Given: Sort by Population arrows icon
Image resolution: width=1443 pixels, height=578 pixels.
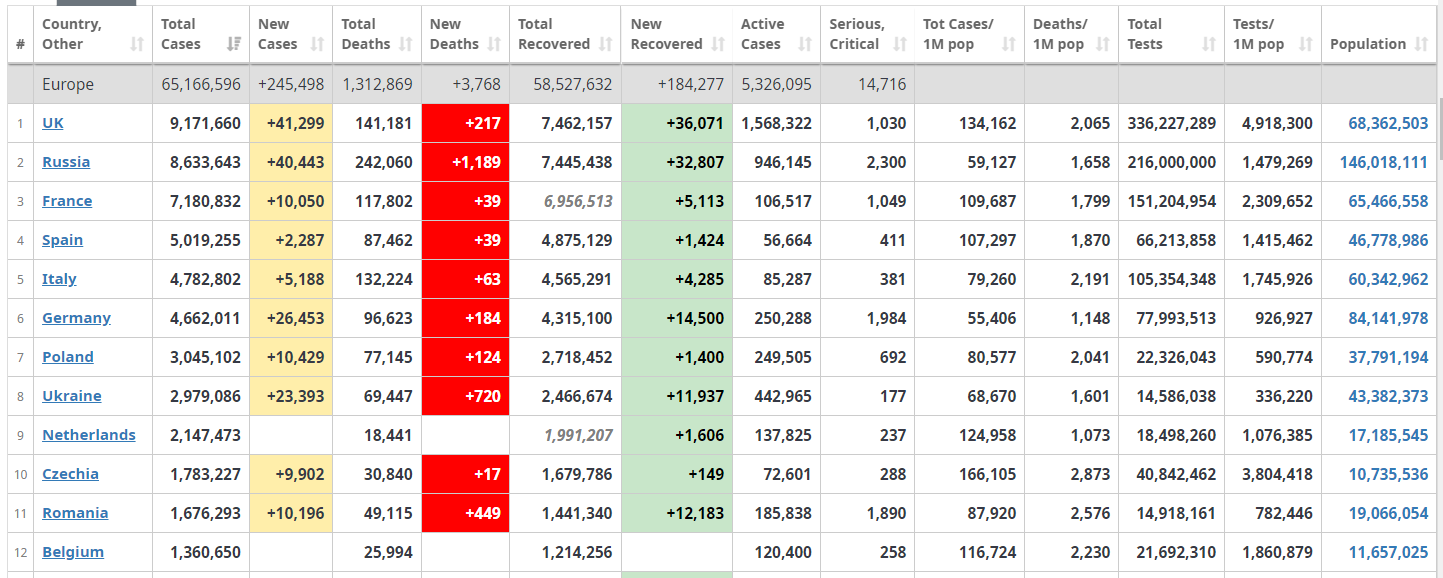Looking at the screenshot, I should [1421, 44].
